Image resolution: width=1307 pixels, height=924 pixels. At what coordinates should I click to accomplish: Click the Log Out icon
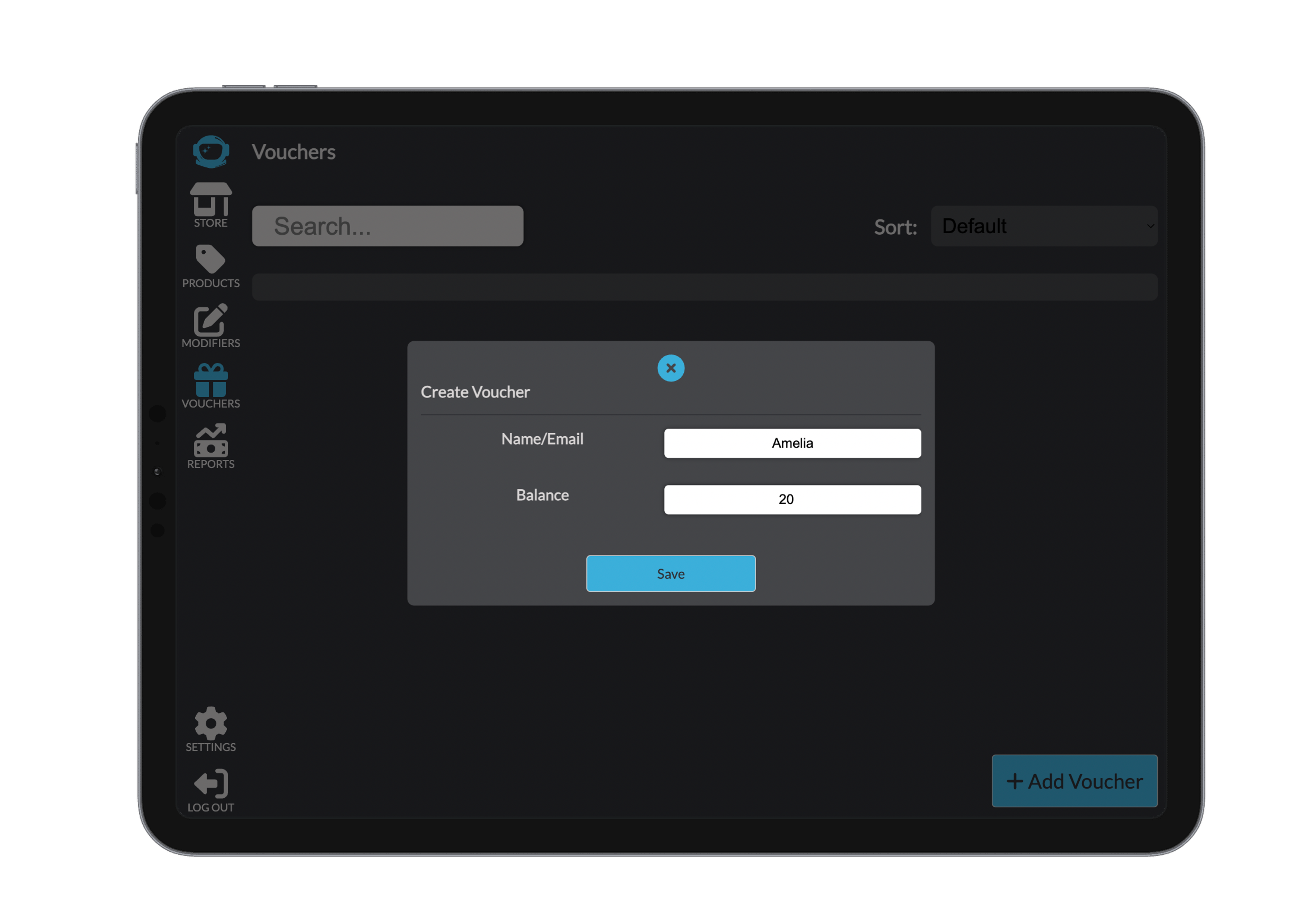click(210, 784)
